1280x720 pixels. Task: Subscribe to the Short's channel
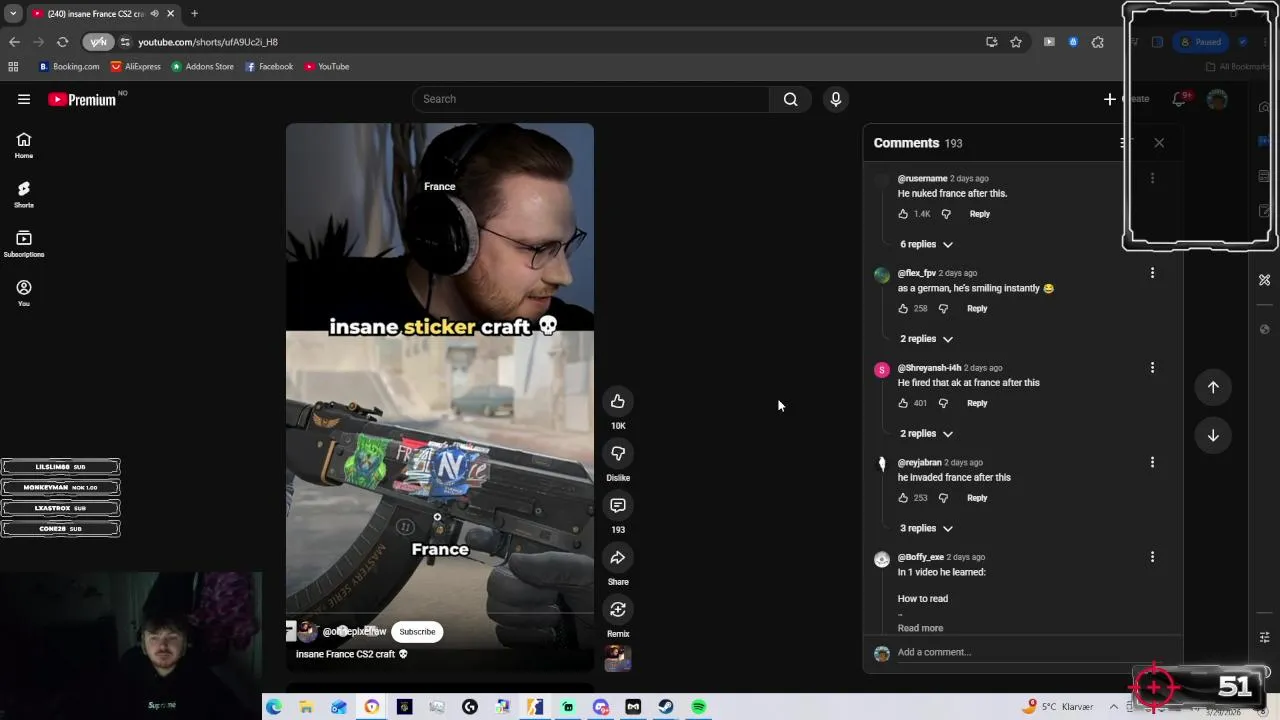[417, 632]
